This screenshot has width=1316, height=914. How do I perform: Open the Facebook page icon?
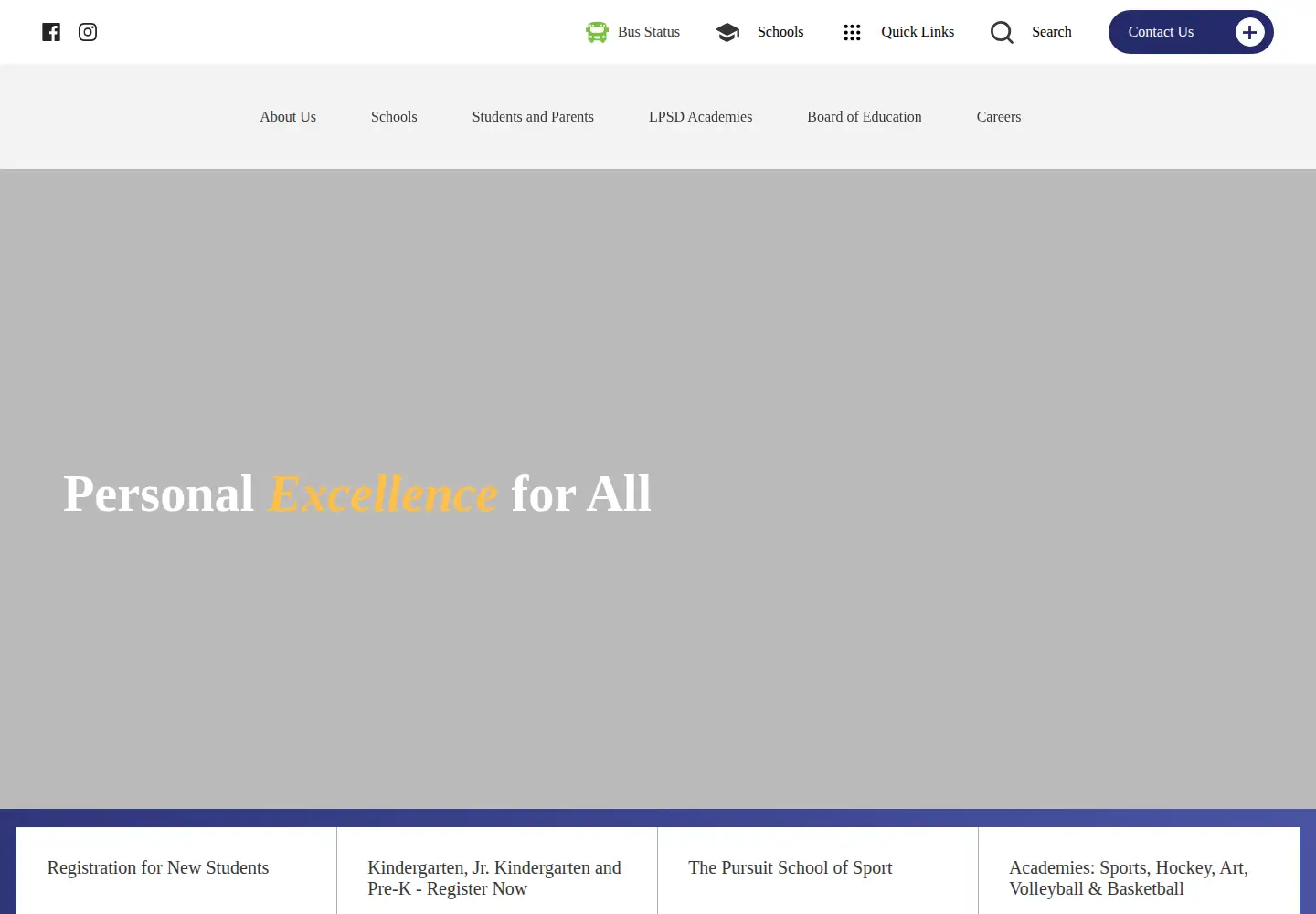(51, 32)
